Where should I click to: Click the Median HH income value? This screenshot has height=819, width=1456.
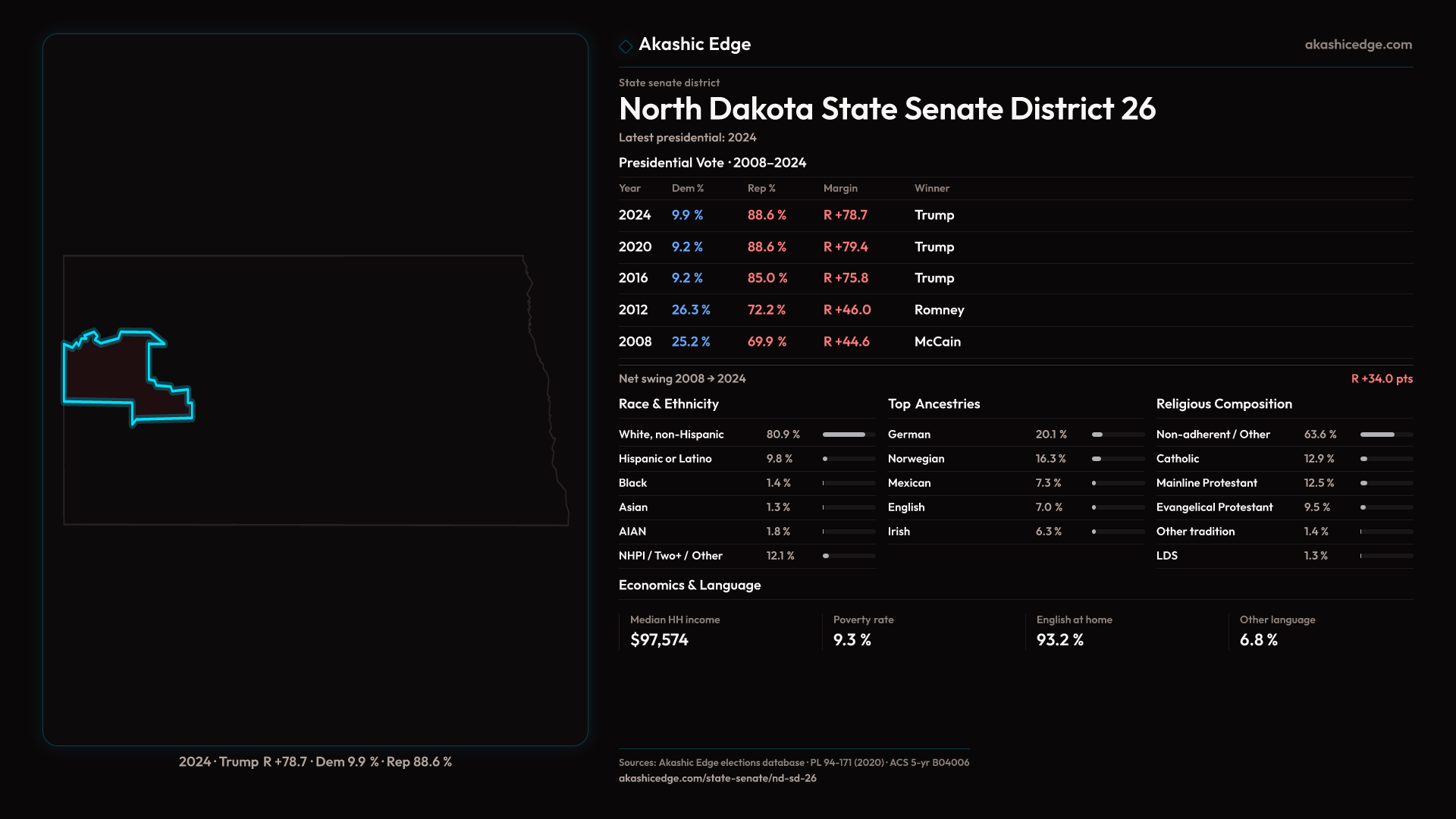click(659, 640)
